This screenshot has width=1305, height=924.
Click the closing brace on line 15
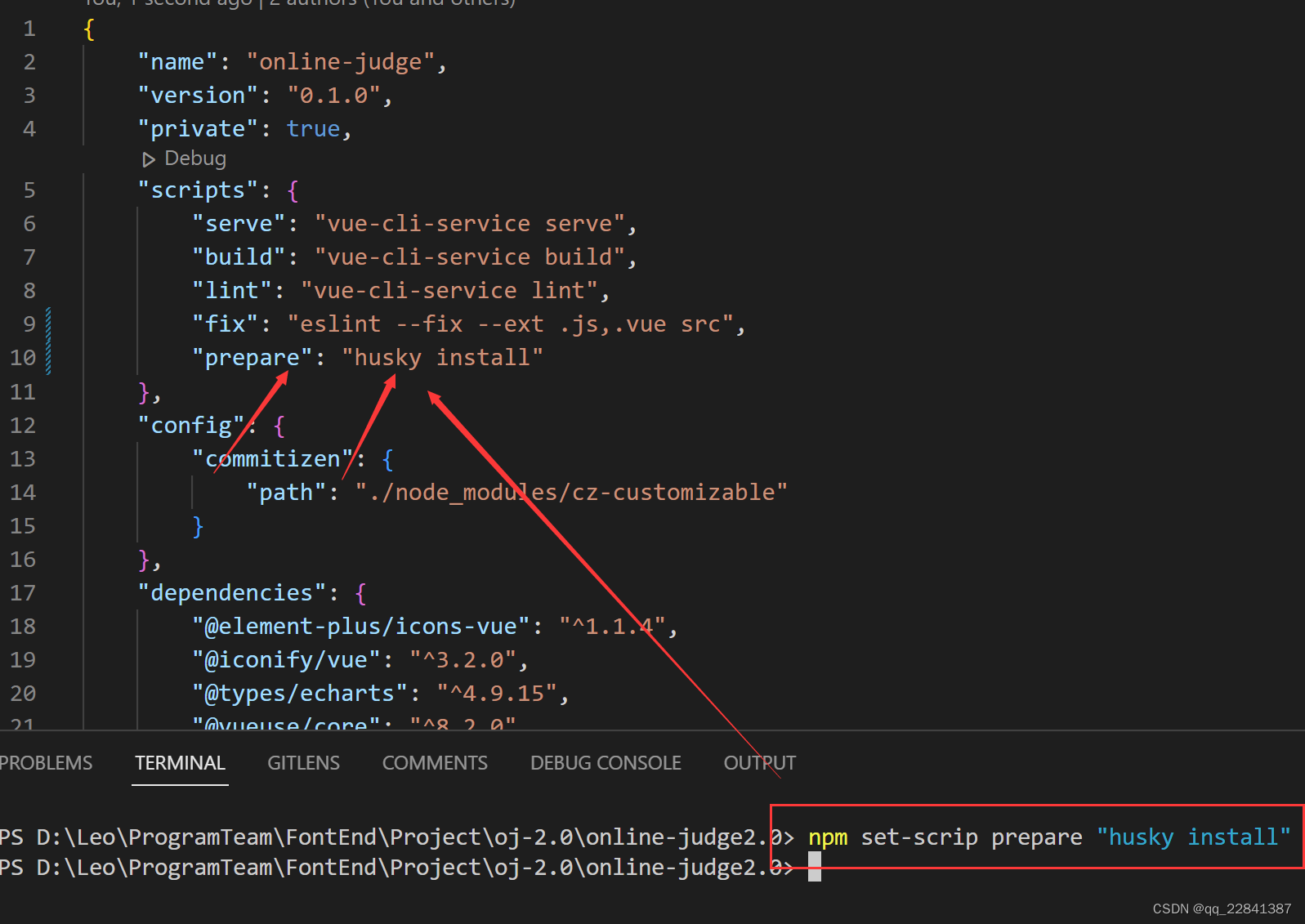point(198,527)
